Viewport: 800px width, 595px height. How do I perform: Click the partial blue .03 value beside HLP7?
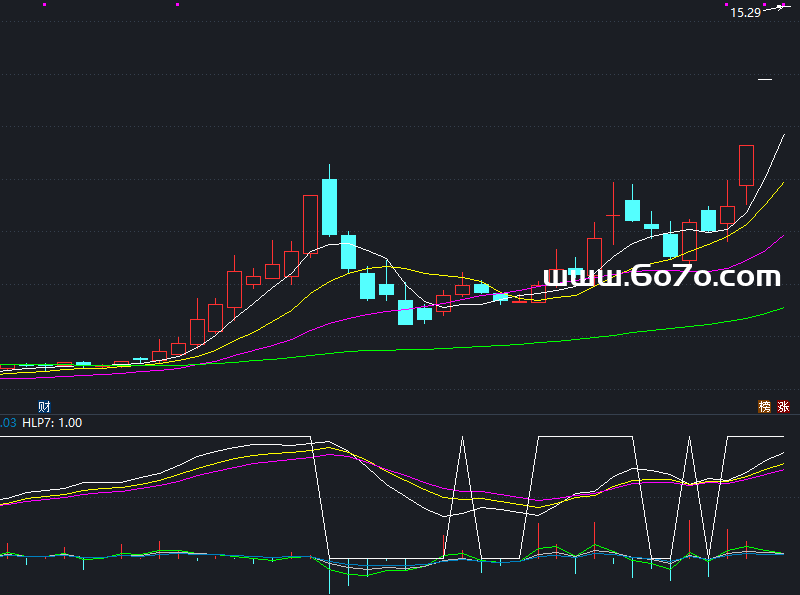point(7,423)
